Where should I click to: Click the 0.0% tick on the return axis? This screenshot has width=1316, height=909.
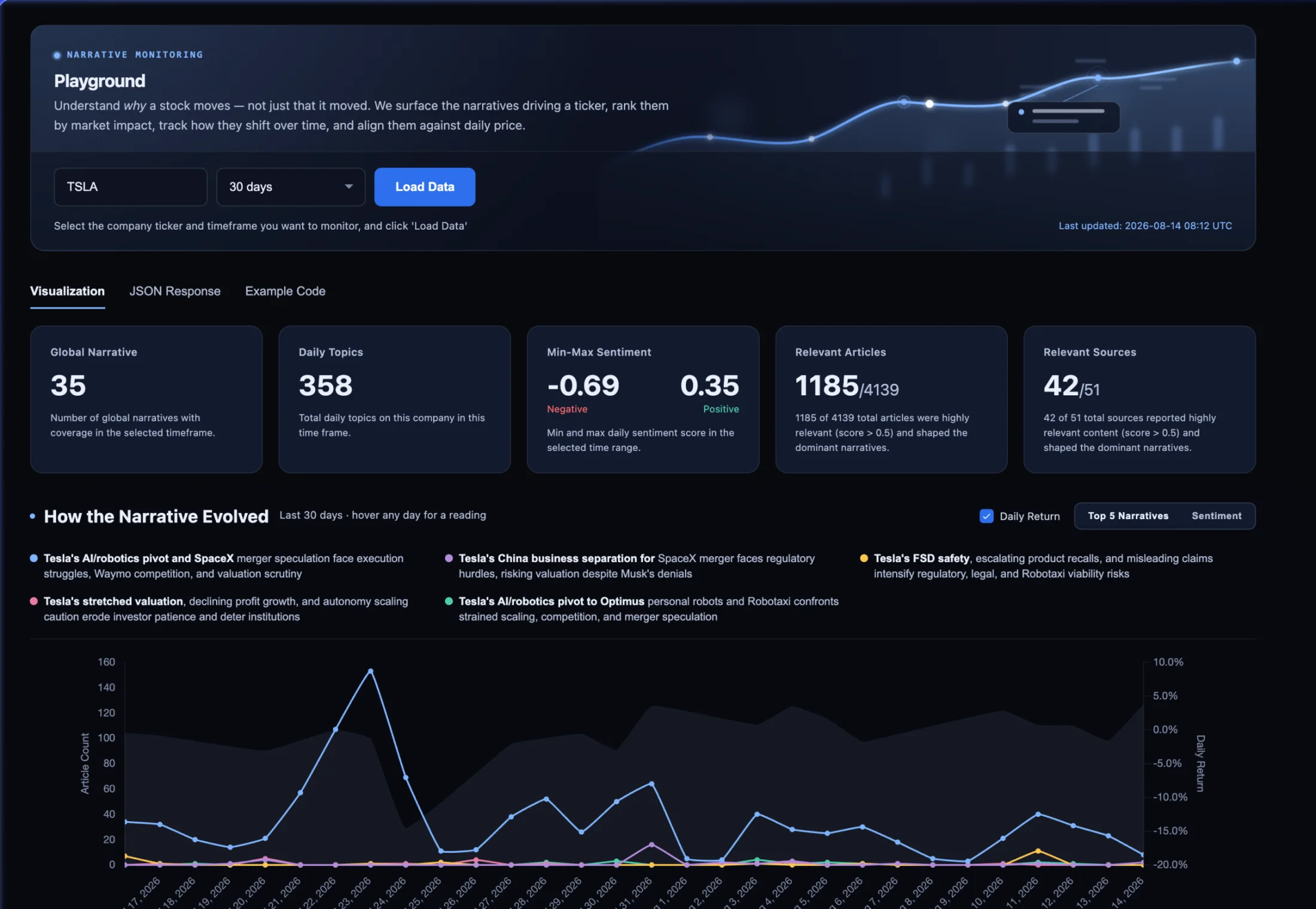[1165, 730]
